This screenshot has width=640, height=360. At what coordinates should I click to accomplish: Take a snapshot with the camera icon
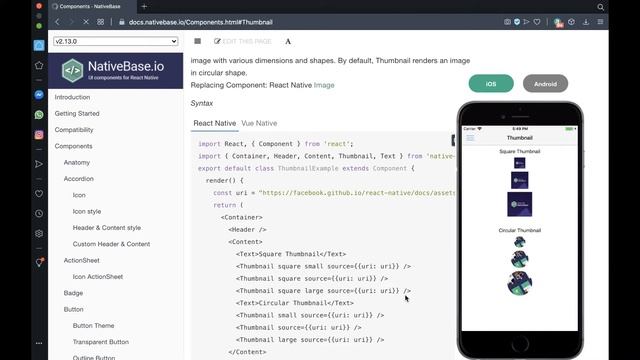(507, 22)
